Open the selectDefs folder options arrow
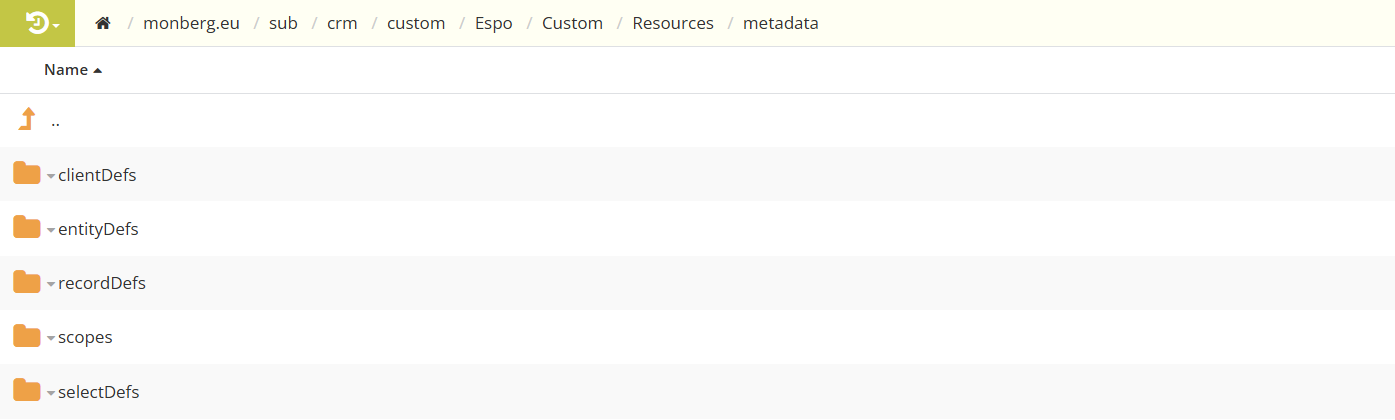The width and height of the screenshot is (1395, 420). tap(50, 392)
